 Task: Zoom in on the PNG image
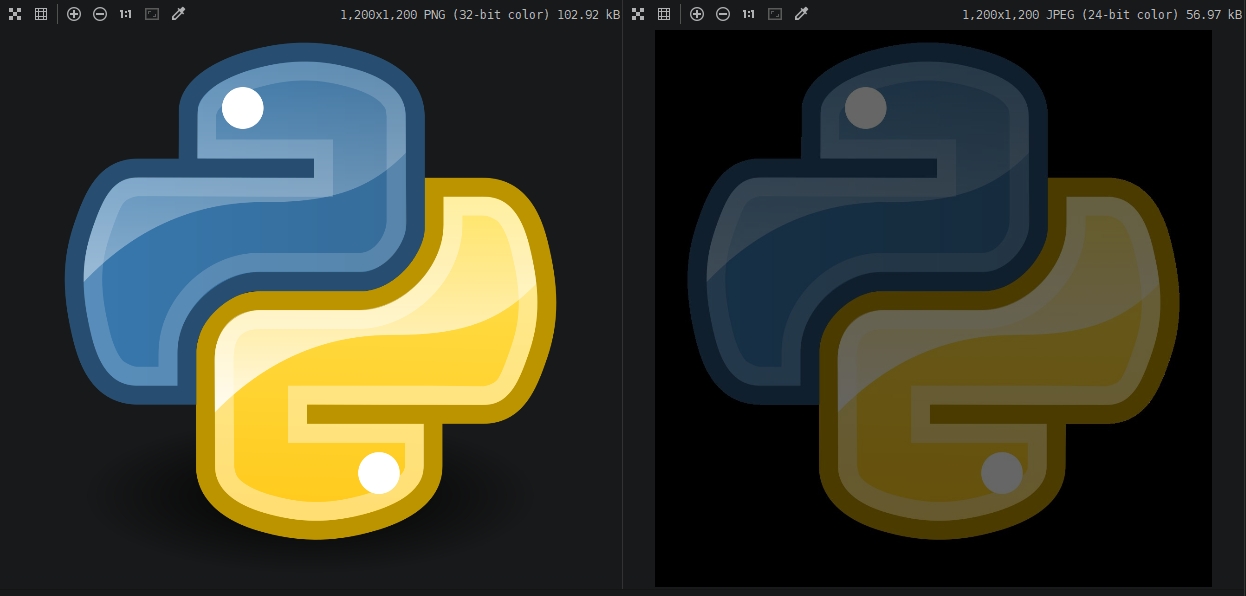point(74,14)
